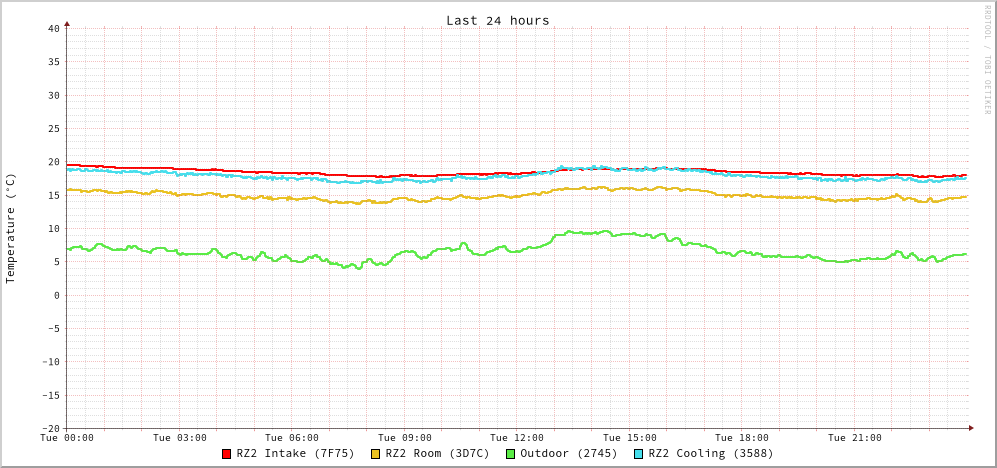
Task: Click the Tue 00:00 time axis label
Action: point(67,438)
